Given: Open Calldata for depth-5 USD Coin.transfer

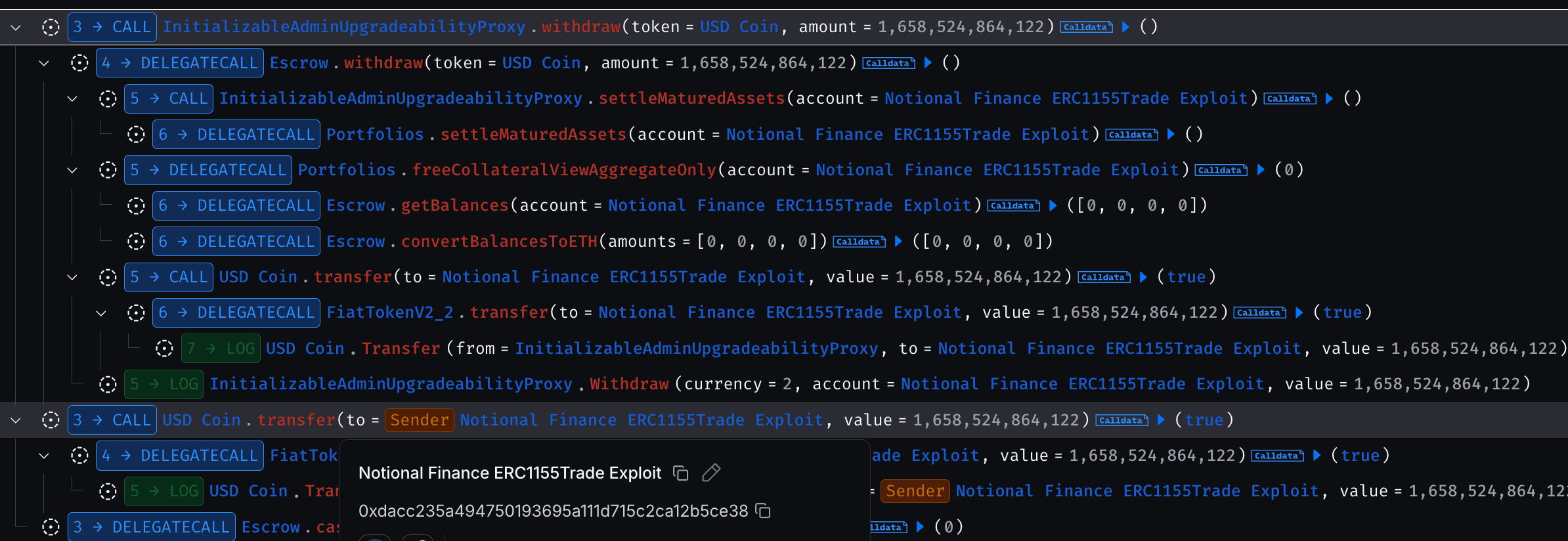Looking at the screenshot, I should click(x=1104, y=277).
